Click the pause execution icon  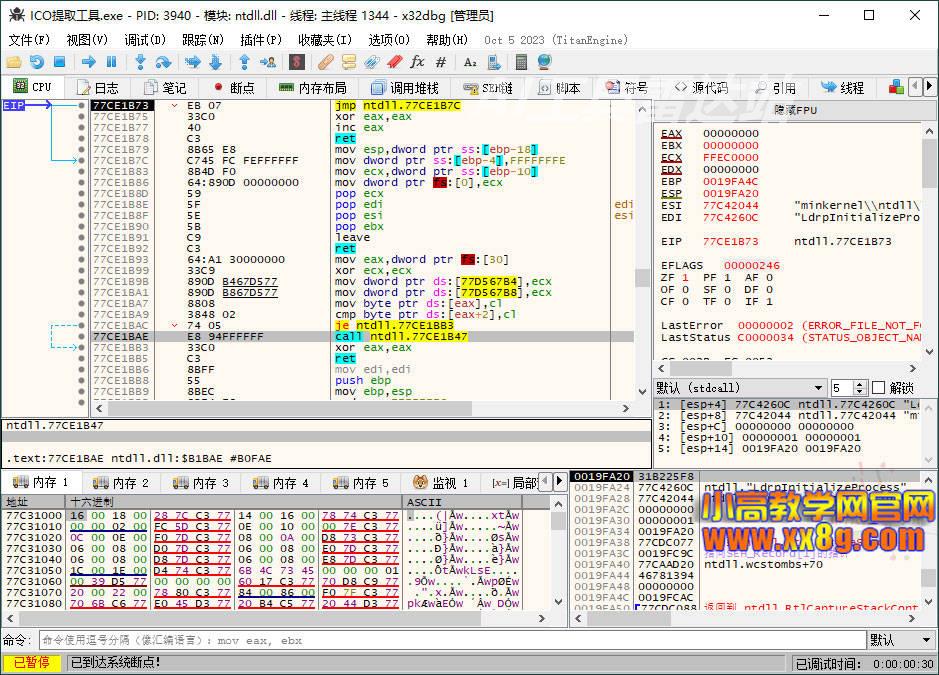111,62
